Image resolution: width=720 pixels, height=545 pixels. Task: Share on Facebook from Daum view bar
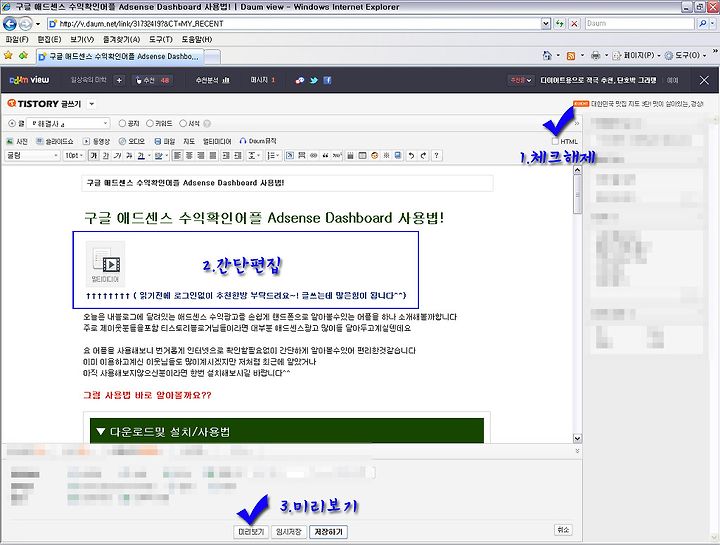[327, 80]
